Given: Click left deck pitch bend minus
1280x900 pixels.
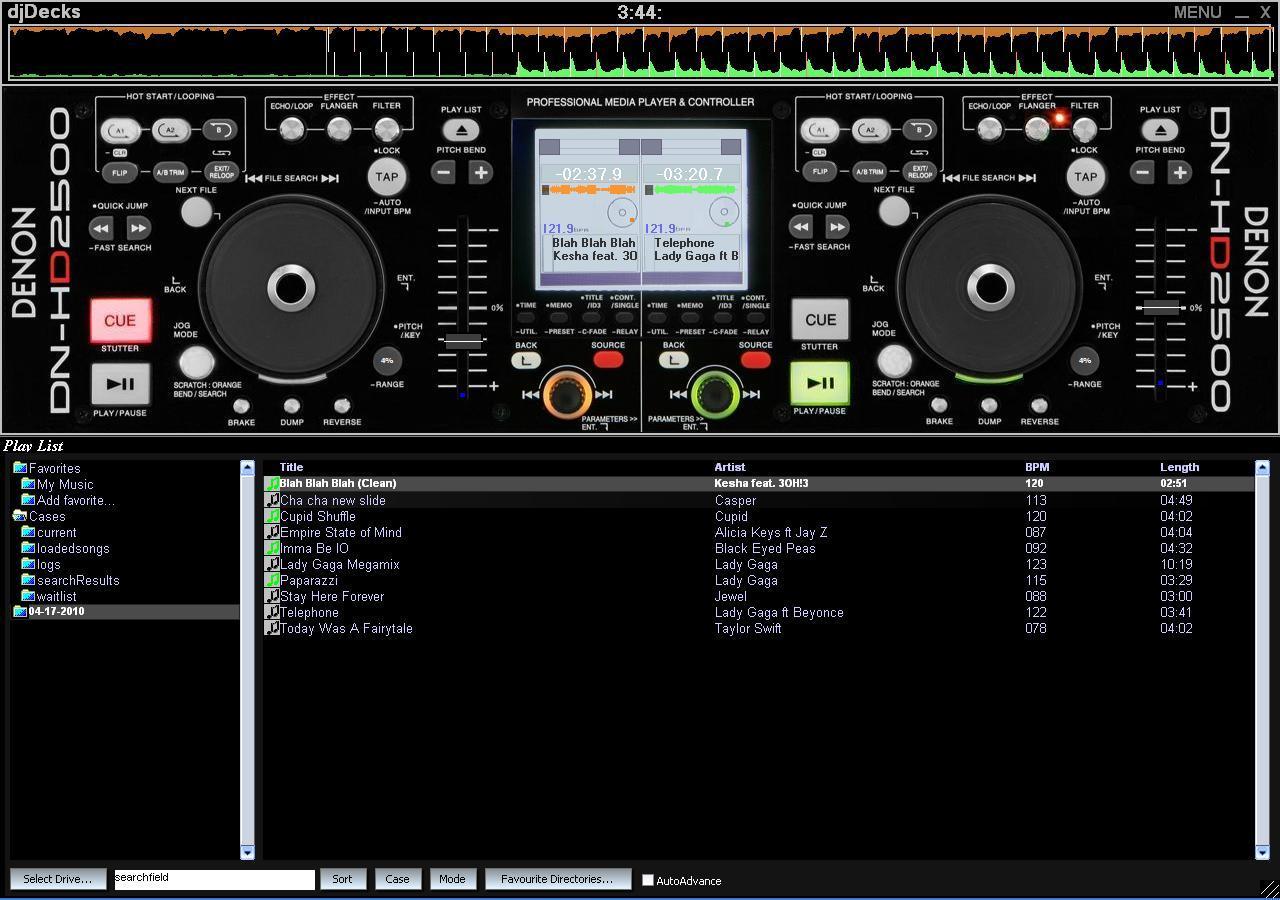Looking at the screenshot, I should tap(443, 172).
